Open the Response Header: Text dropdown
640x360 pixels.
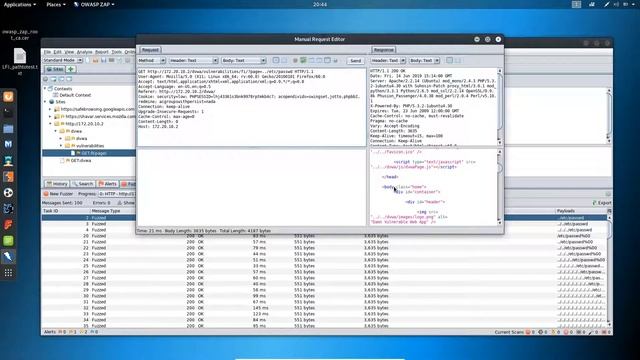click(x=388, y=60)
